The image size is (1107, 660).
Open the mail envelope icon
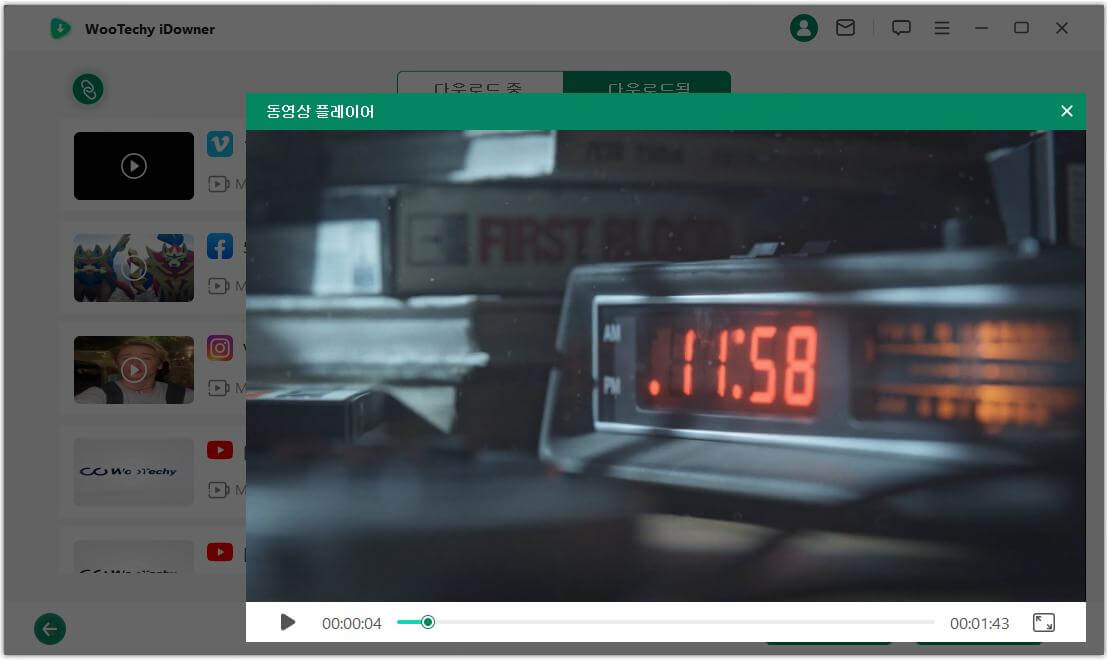tap(845, 28)
